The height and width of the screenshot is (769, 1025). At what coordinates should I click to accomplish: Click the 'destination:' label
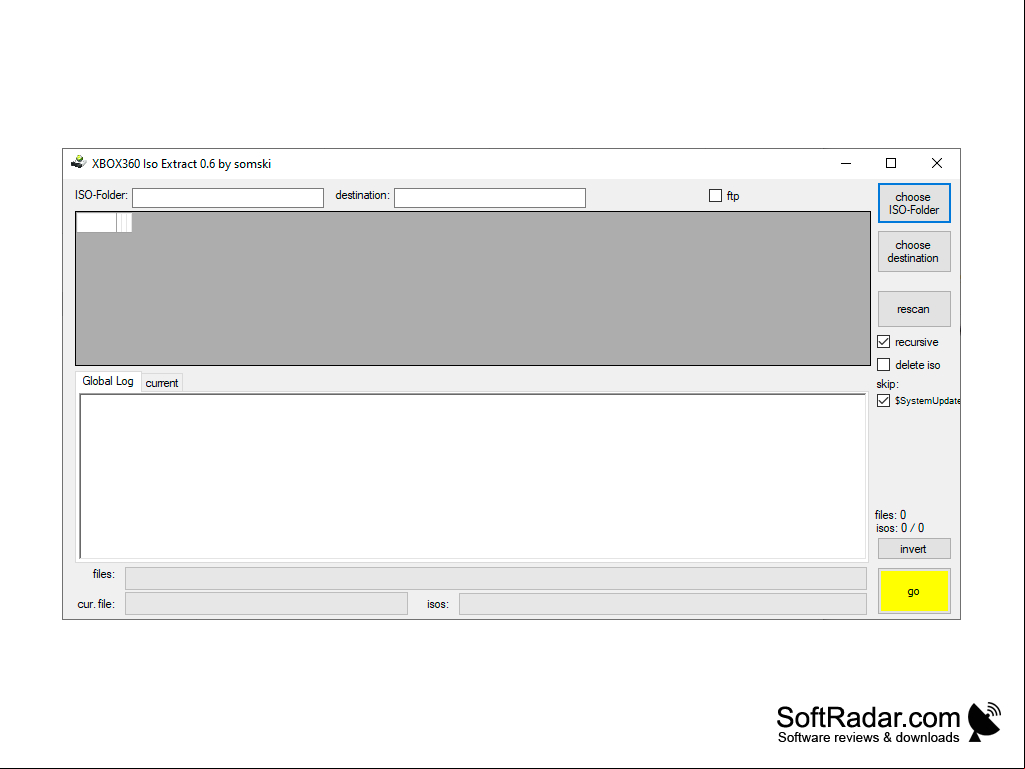[362, 195]
